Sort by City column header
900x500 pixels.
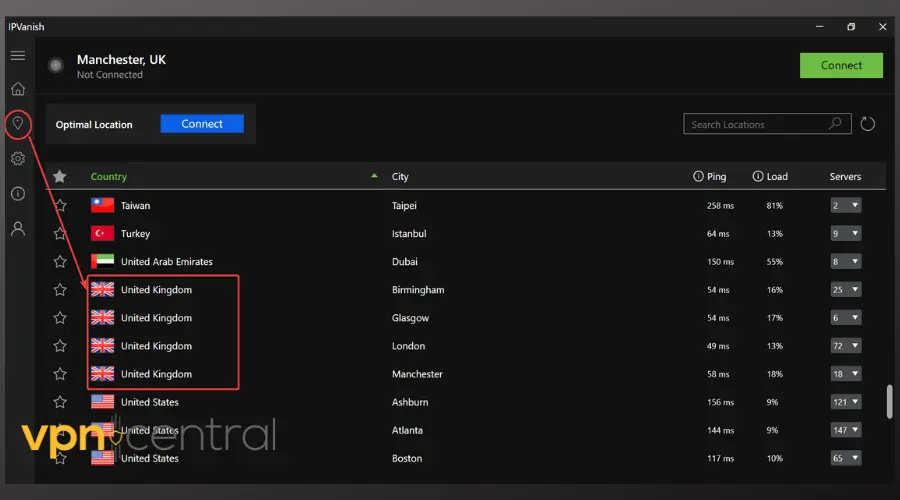pos(400,176)
